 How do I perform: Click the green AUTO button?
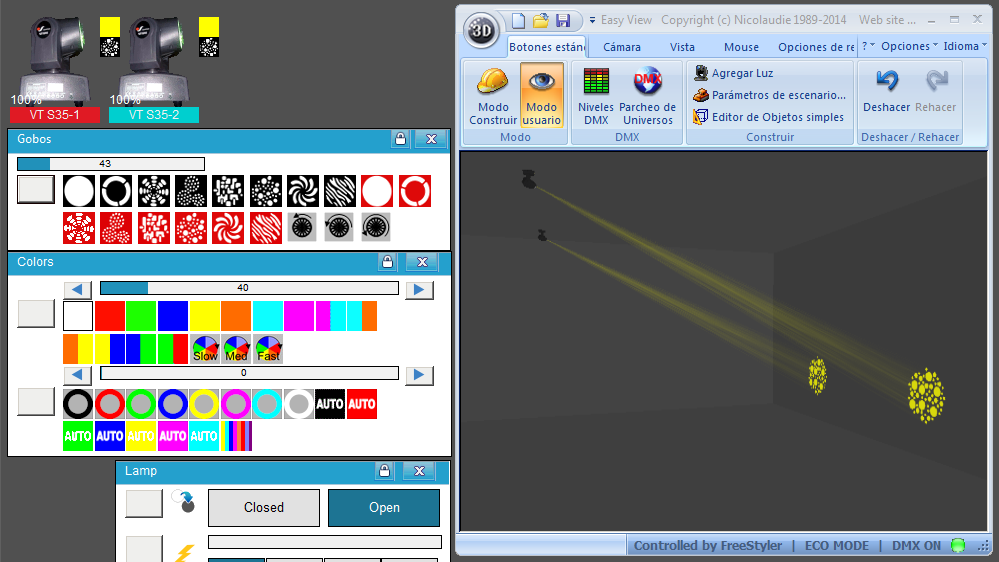click(78, 436)
